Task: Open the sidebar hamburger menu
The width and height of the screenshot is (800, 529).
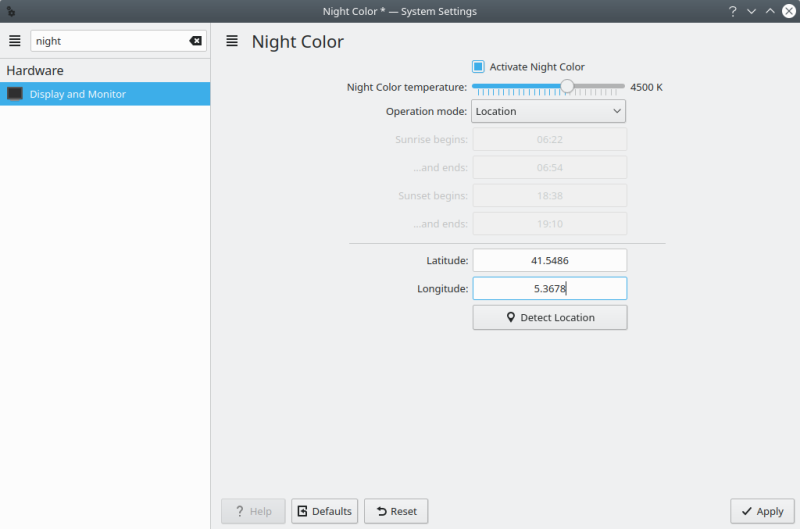Action: point(15,41)
